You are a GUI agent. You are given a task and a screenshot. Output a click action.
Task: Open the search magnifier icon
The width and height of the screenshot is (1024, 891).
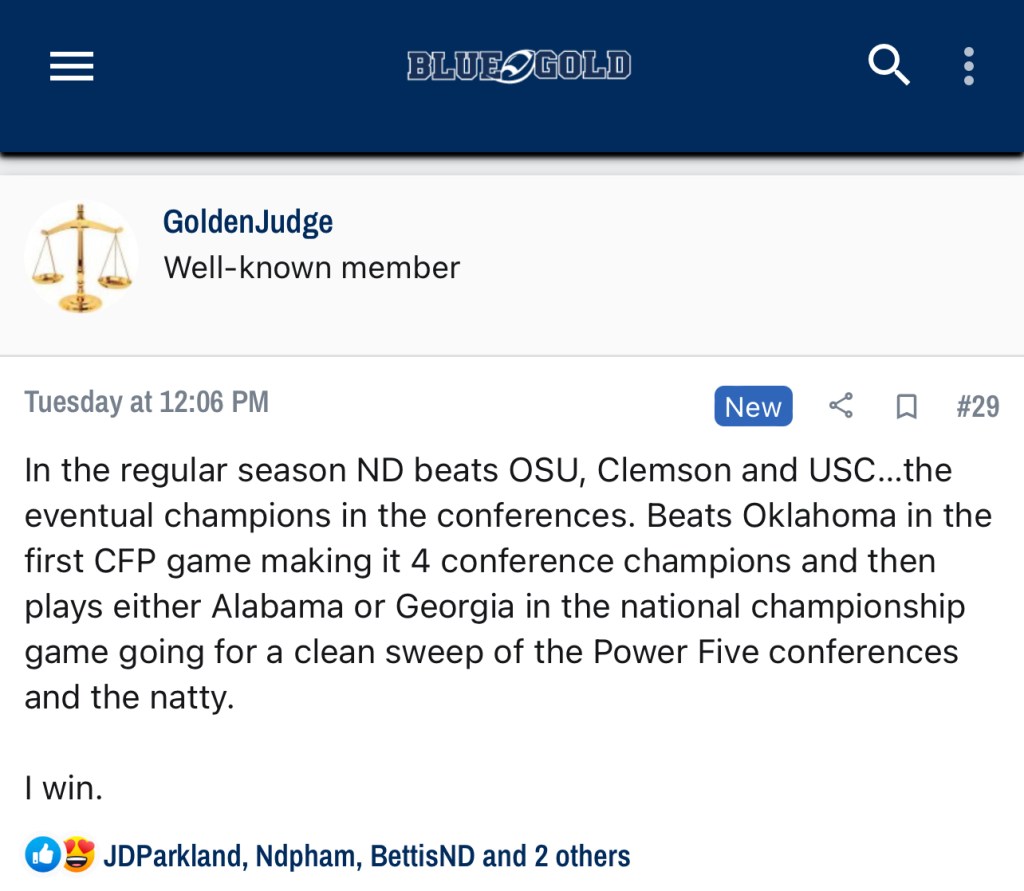[888, 66]
